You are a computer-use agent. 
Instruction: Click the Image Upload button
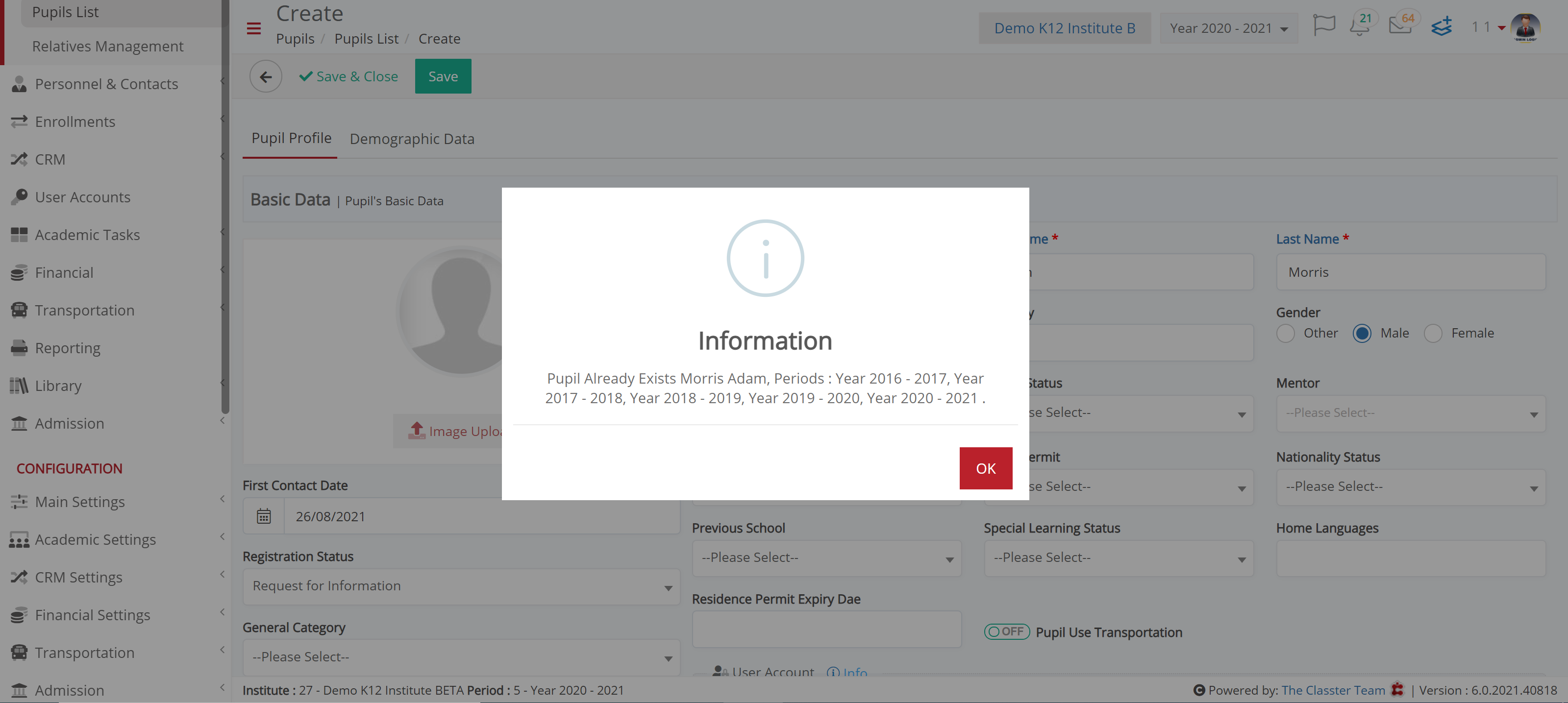(448, 431)
